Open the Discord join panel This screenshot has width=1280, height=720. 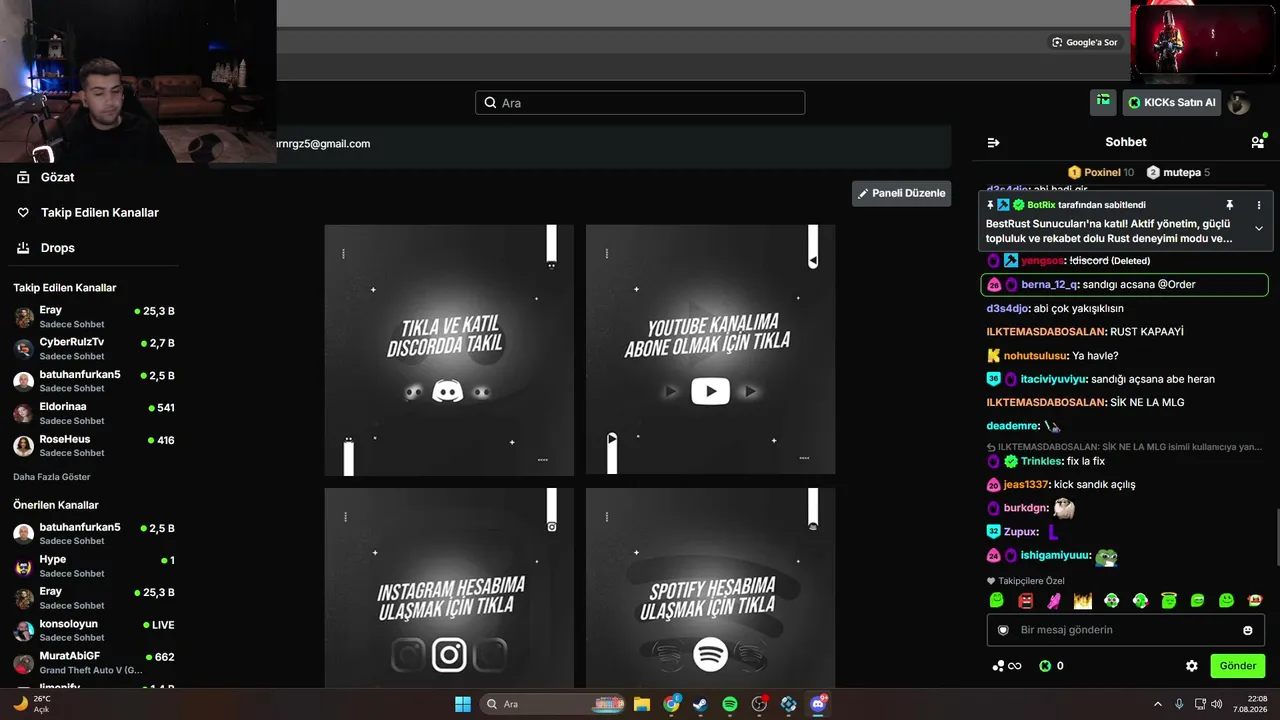[449, 350]
